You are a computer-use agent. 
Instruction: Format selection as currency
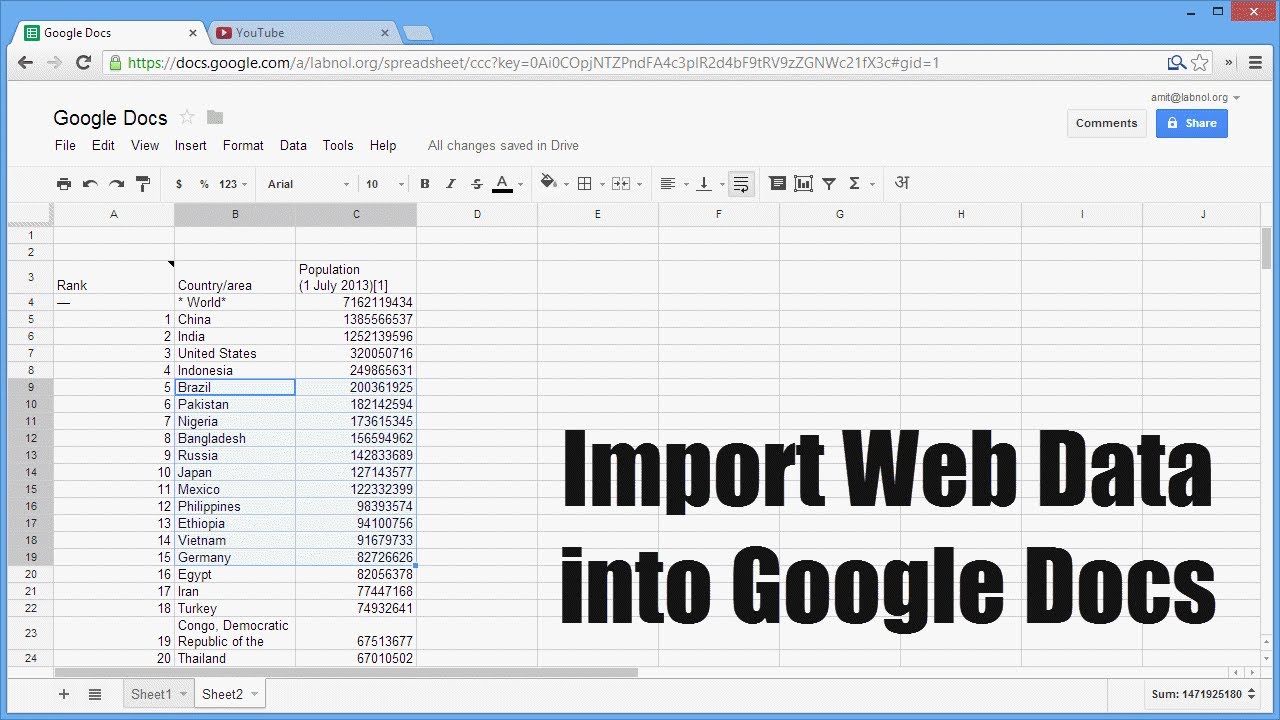[x=179, y=184]
